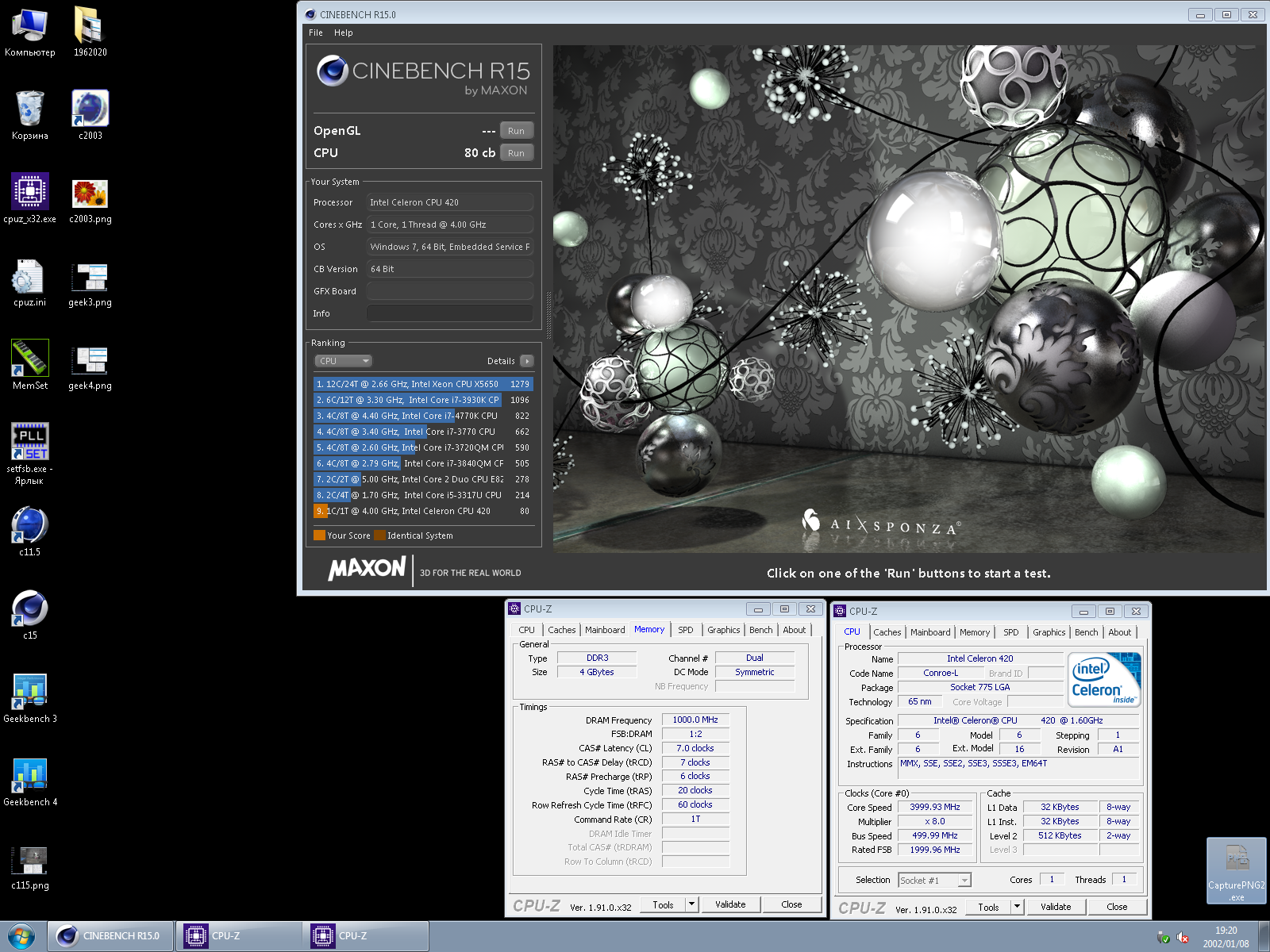Select the Core i7-4770K ranking row
Image resolution: width=1270 pixels, height=952 pixels.
tap(423, 416)
